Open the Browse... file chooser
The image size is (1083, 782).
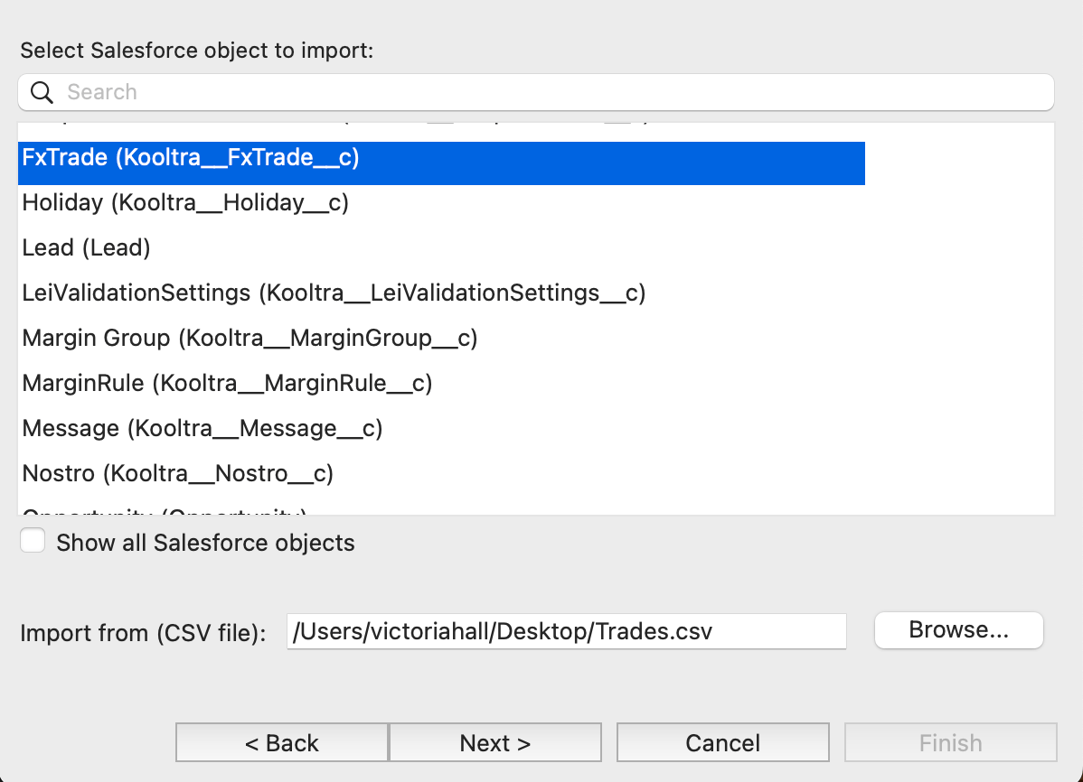[959, 630]
